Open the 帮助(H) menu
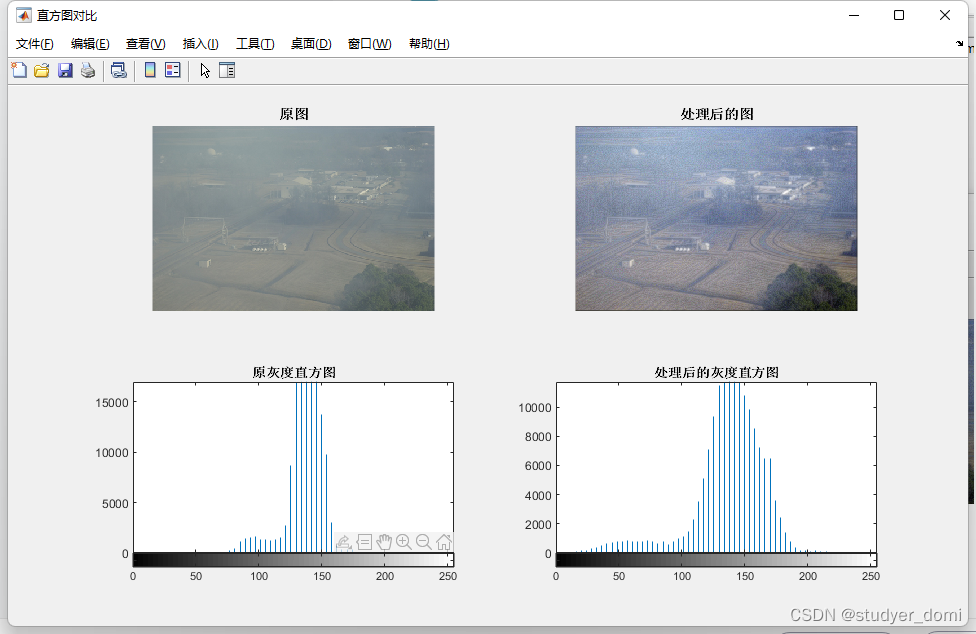976x634 pixels. coord(429,44)
